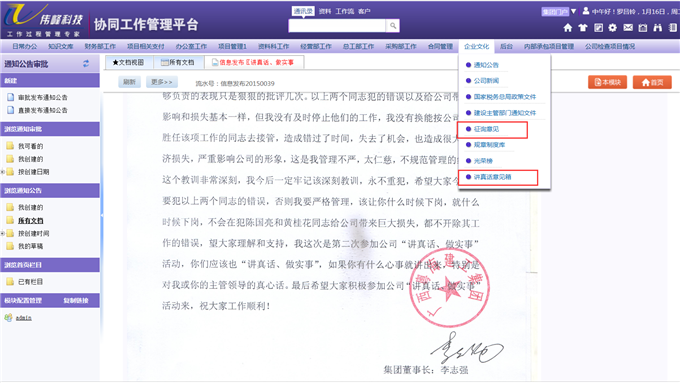
Task: Select 通讯录 search tab
Action: [303, 11]
